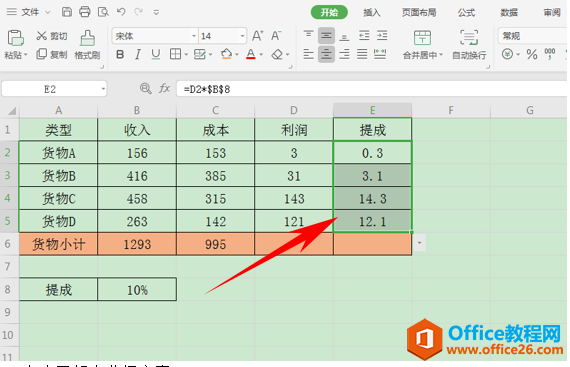Select row 6 header

pyautogui.click(x=9, y=244)
